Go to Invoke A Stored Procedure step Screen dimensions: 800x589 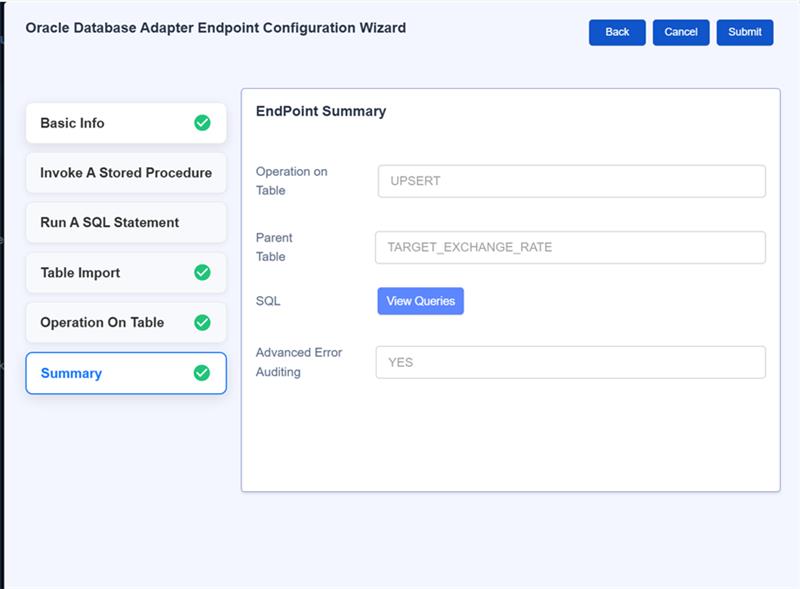click(x=126, y=173)
